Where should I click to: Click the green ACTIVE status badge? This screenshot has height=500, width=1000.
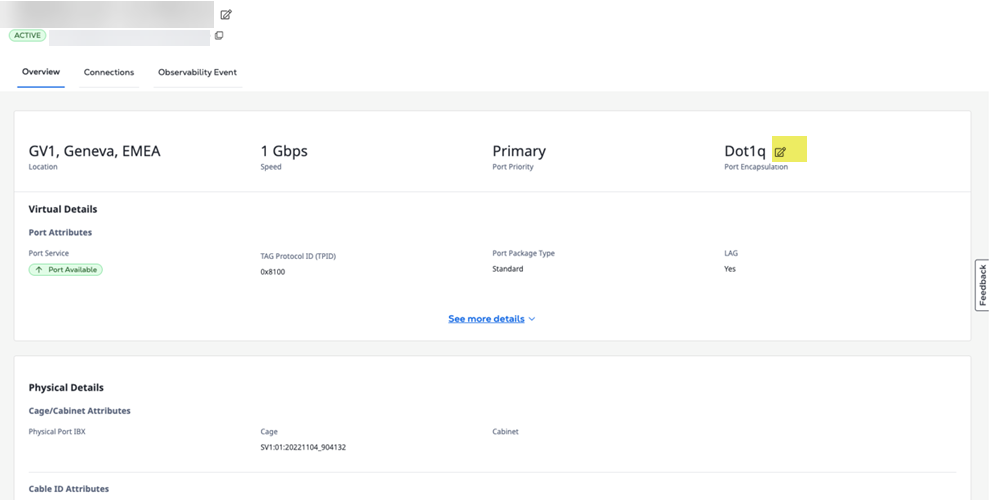click(x=27, y=36)
